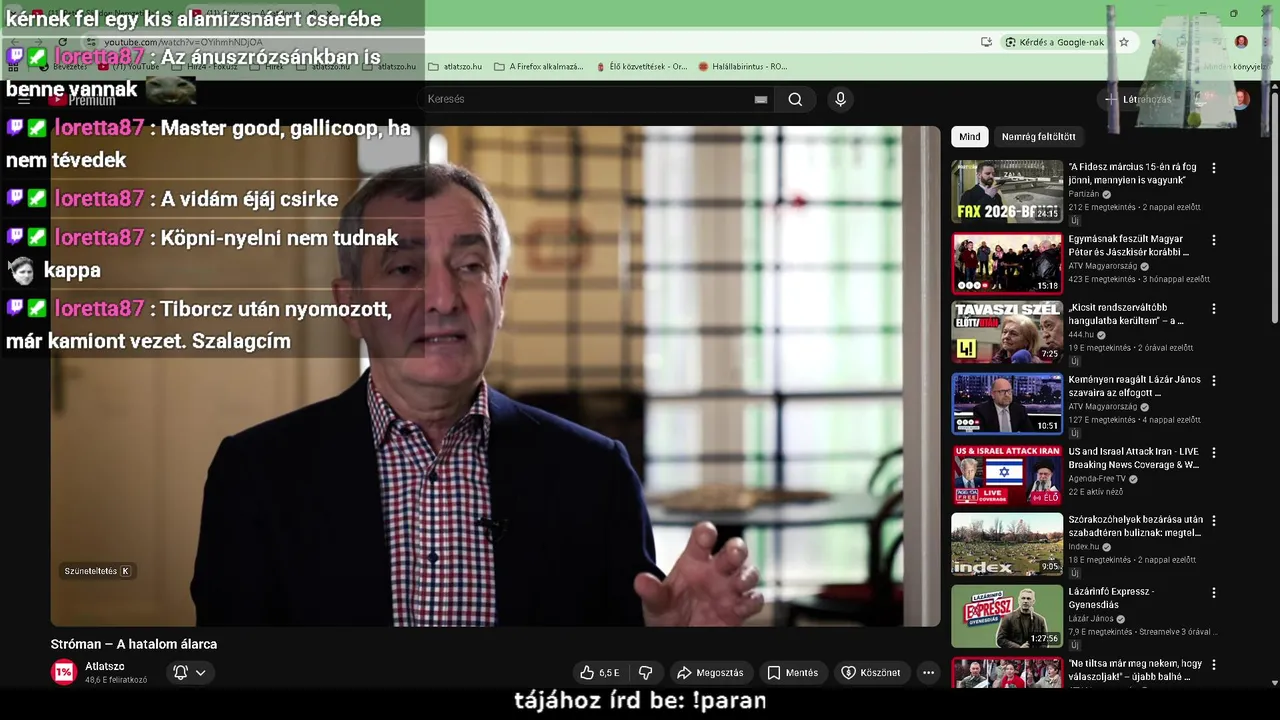This screenshot has height=720, width=1280.
Task: Click the Mentés save button
Action: pyautogui.click(x=792, y=673)
